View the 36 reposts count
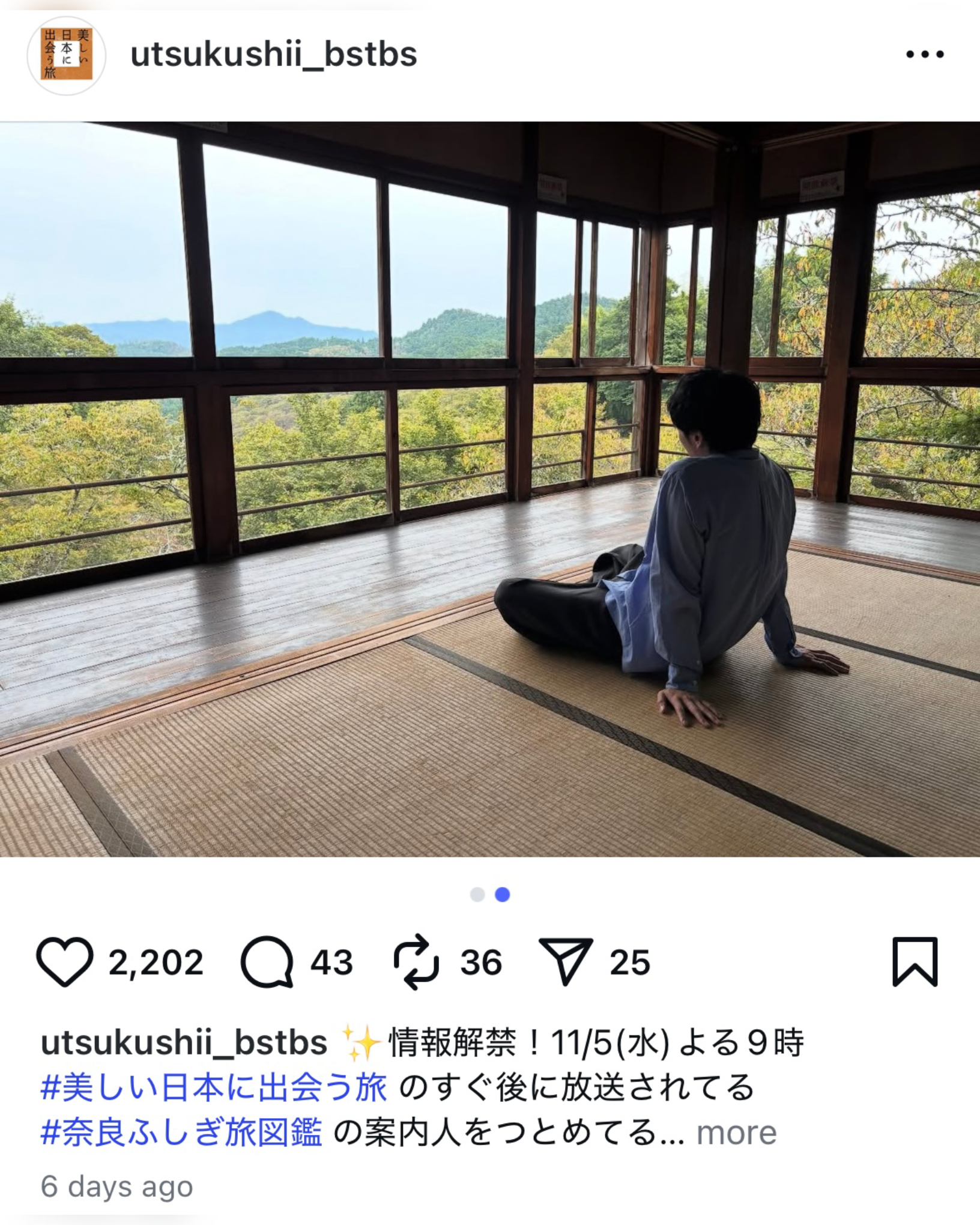The image size is (980, 1225). pyautogui.click(x=481, y=963)
